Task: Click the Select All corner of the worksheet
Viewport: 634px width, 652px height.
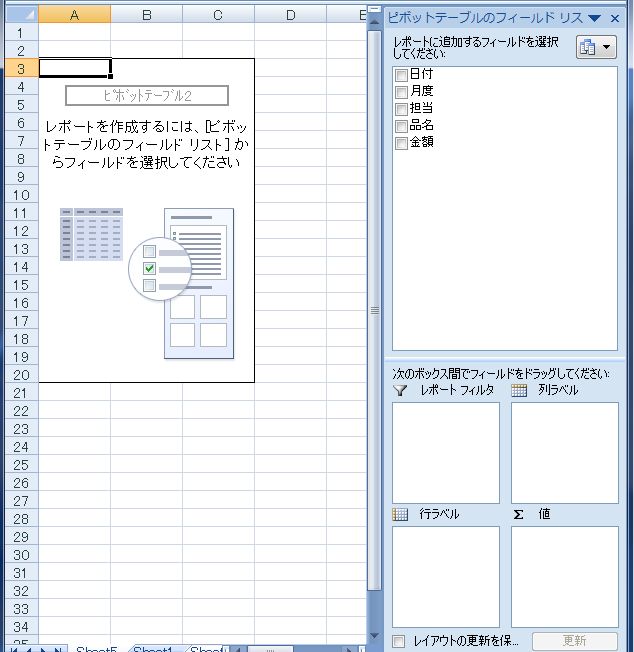Action: click(19, 15)
